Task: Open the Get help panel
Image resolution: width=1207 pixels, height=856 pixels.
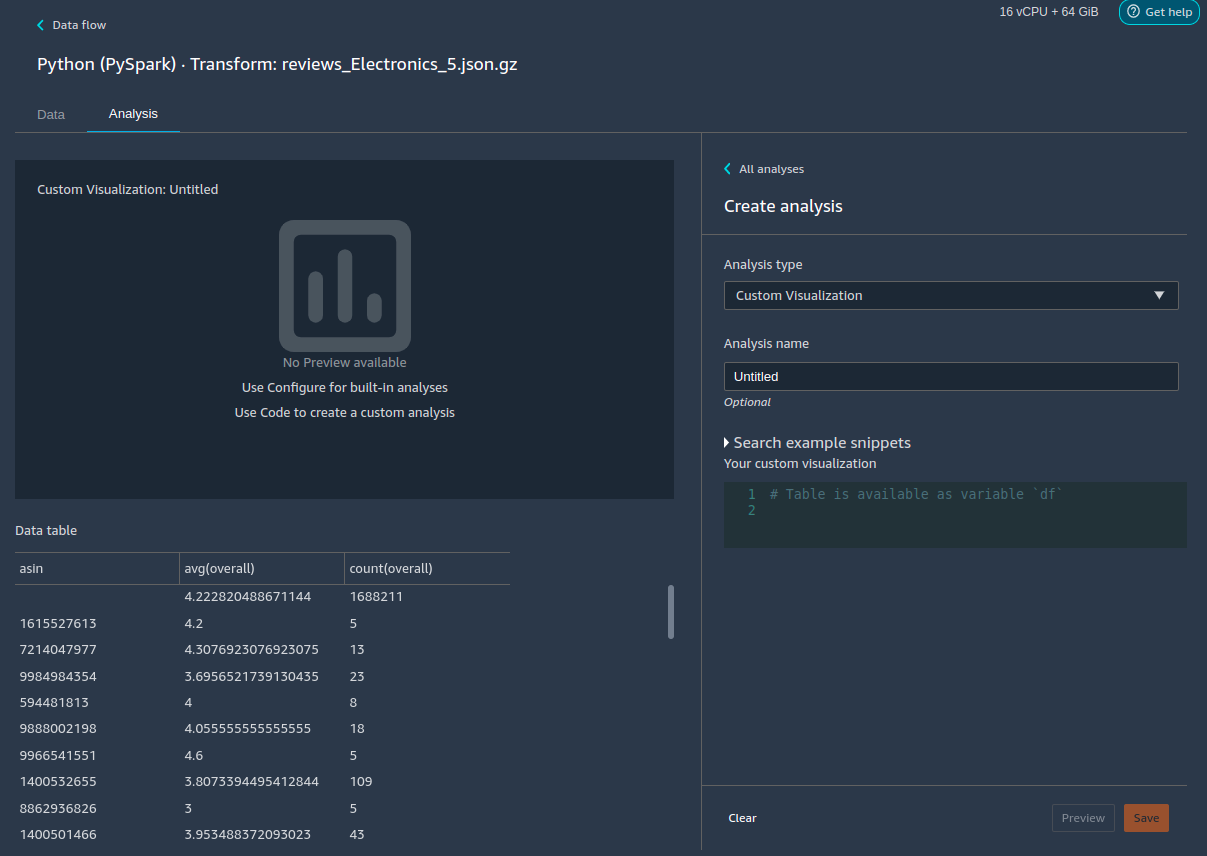Action: click(x=1158, y=12)
